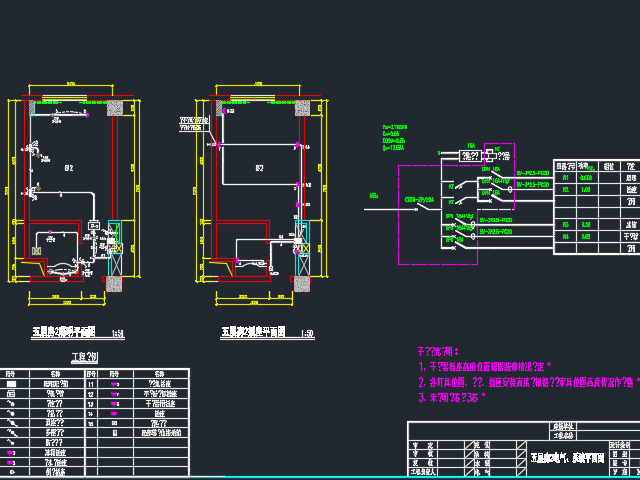Select the hatched column at left plan's top-right corner
640x480 pixels.
click(115, 106)
